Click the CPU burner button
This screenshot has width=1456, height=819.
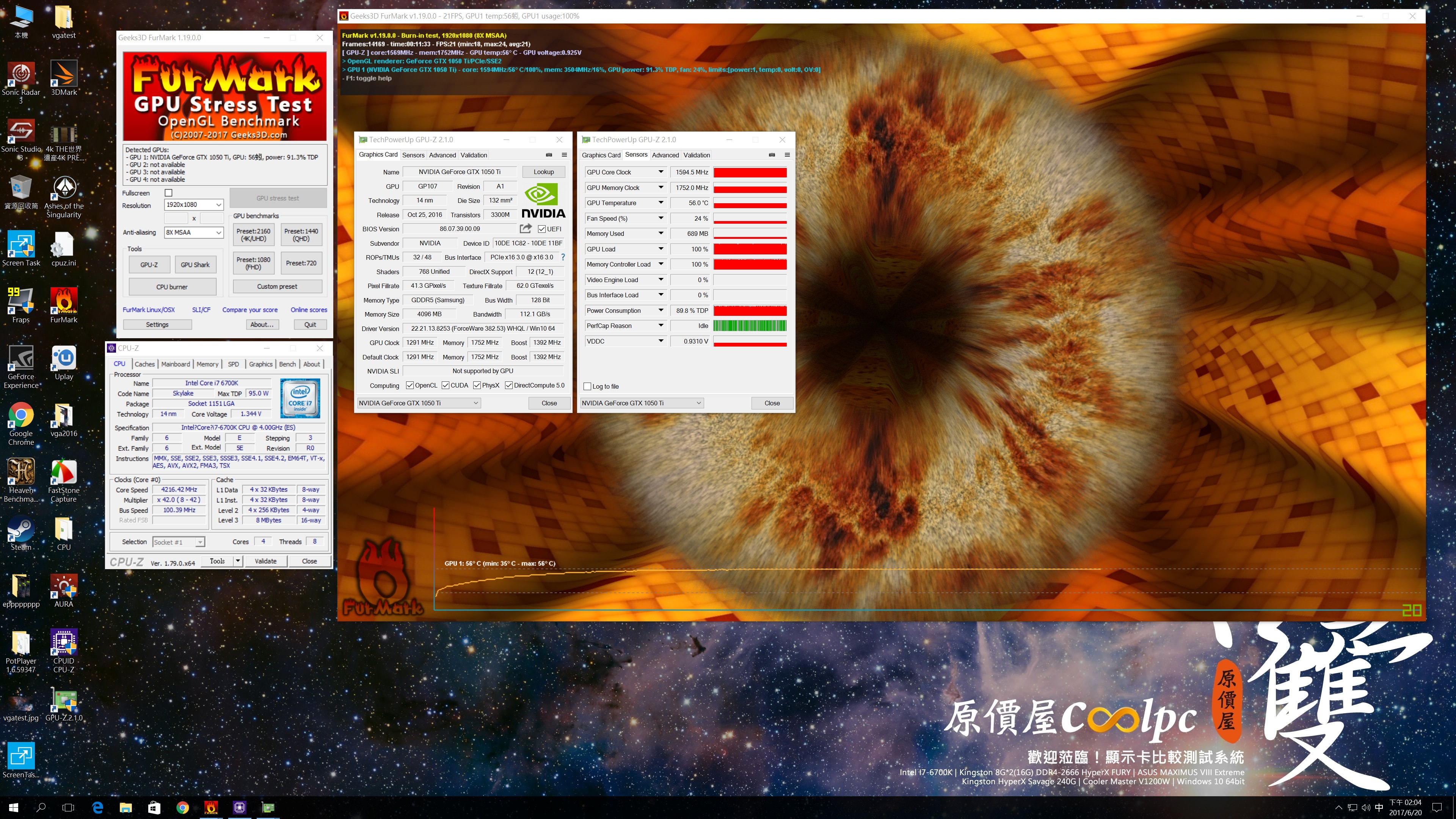[x=172, y=287]
